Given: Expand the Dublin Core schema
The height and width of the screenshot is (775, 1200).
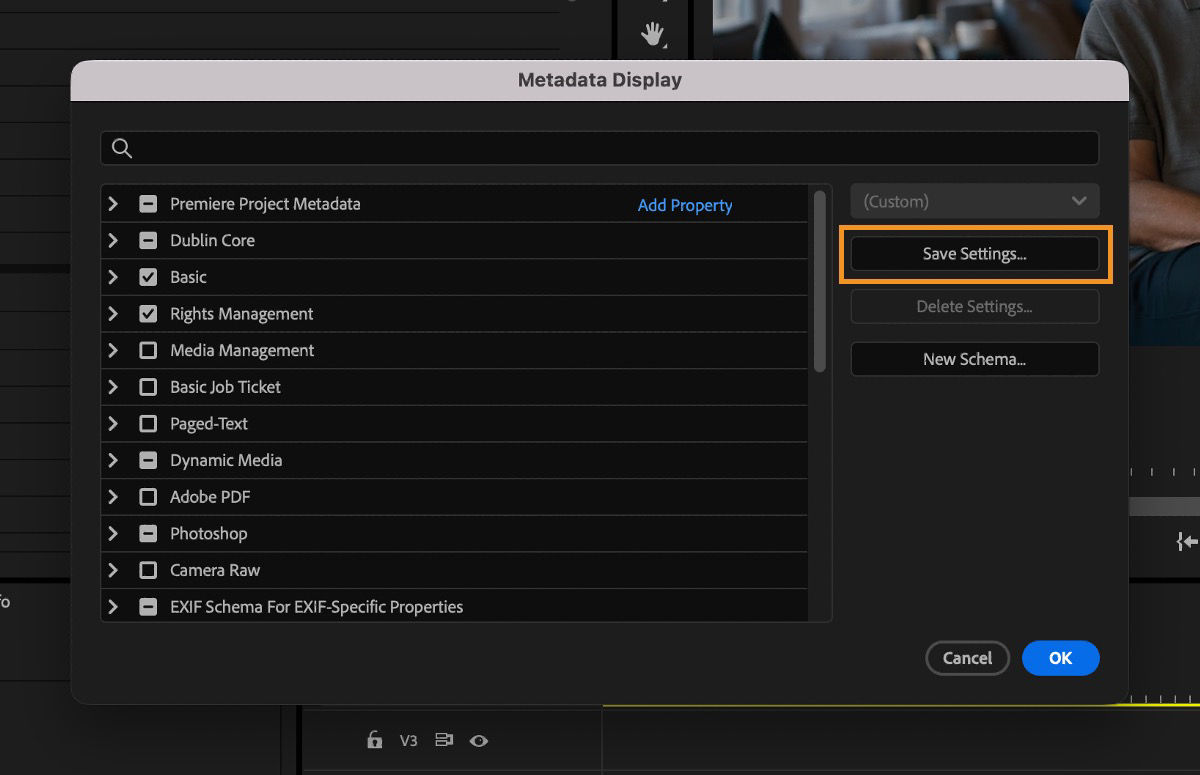Looking at the screenshot, I should click(x=113, y=240).
